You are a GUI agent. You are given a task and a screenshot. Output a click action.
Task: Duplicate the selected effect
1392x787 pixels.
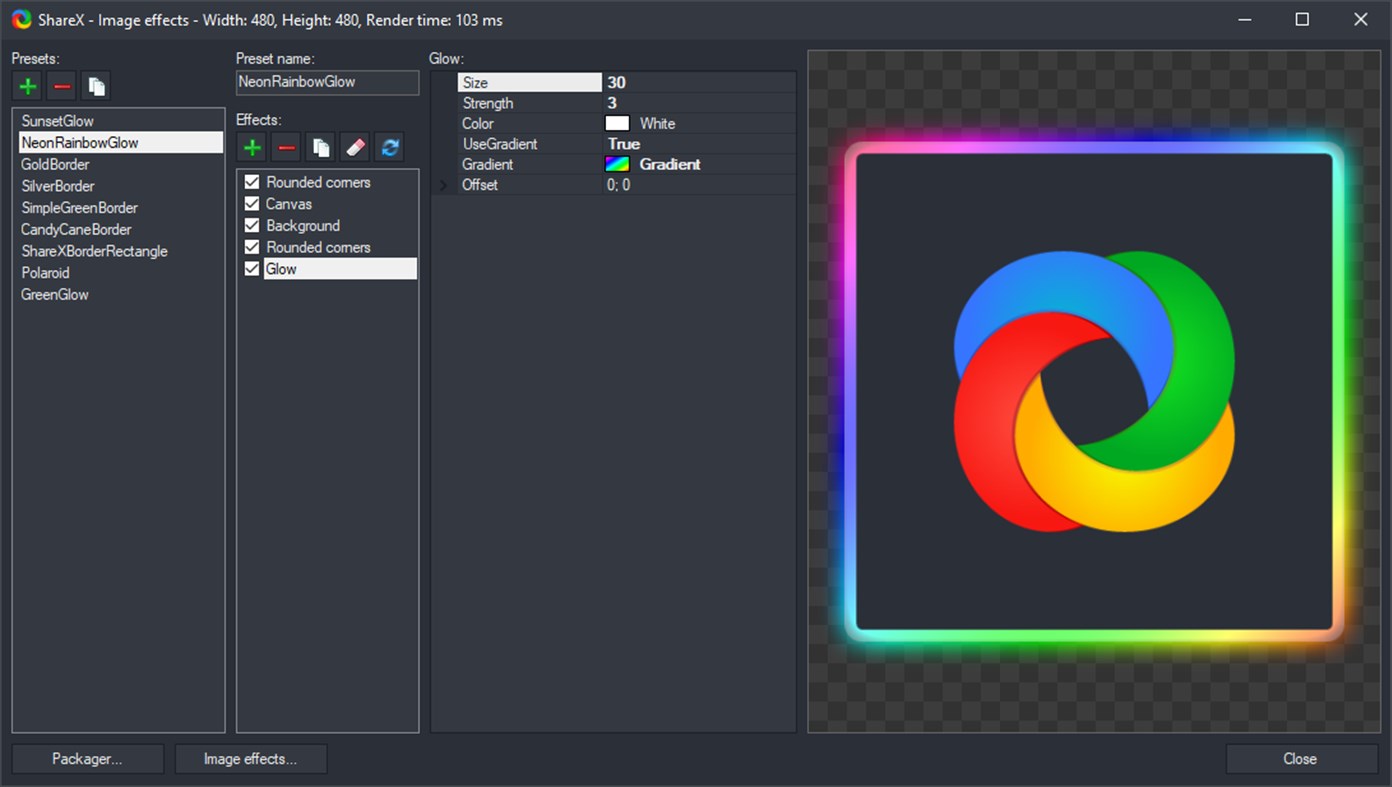(320, 146)
